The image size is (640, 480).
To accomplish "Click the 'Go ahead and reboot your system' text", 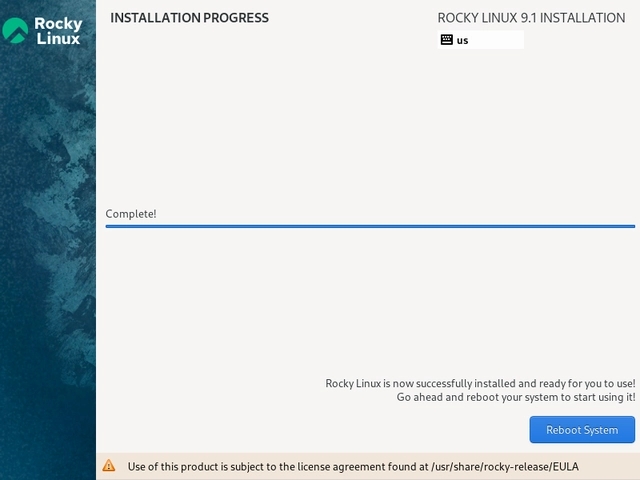I will point(515,397).
